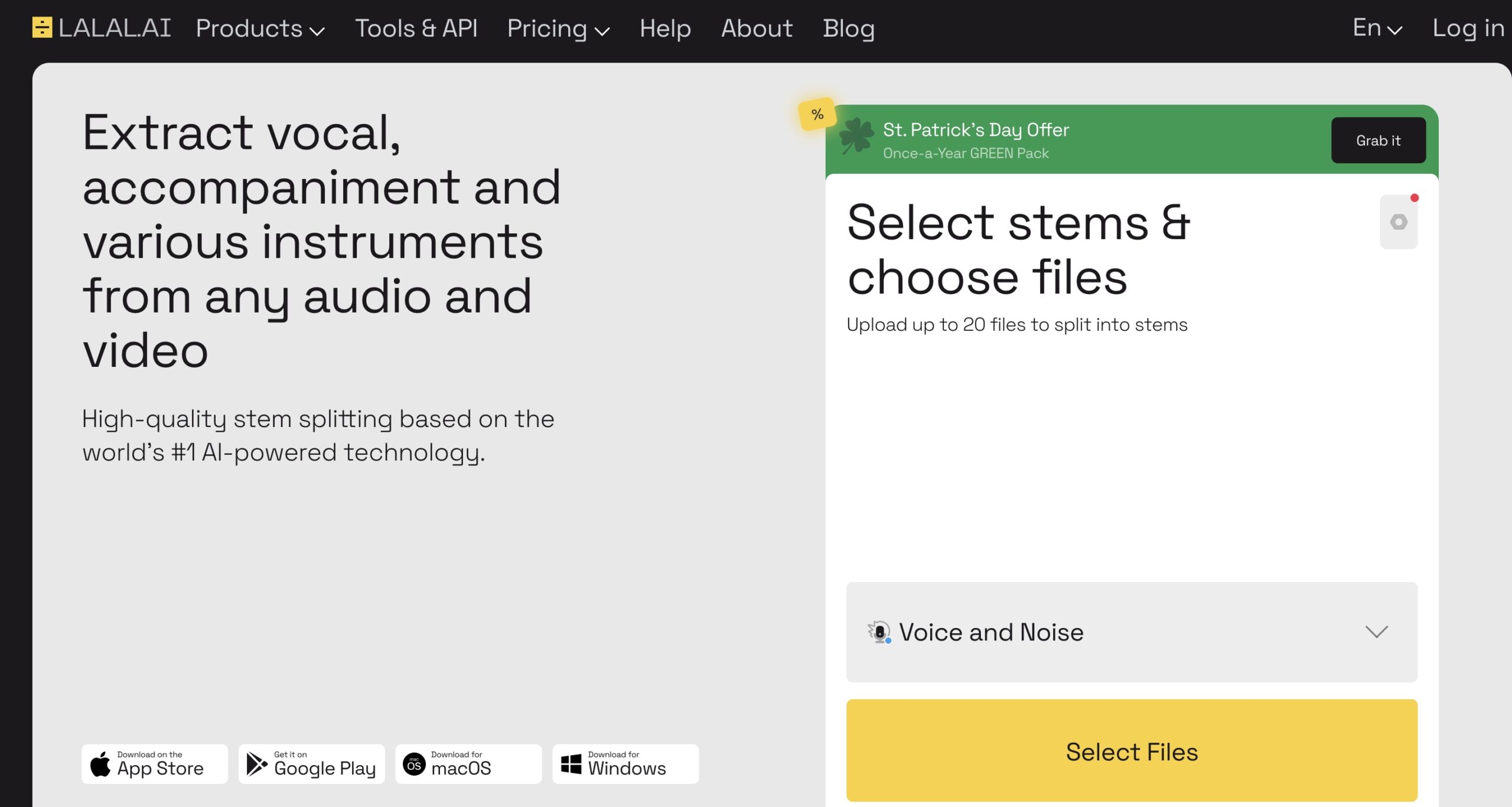This screenshot has width=1512, height=807.
Task: Click the LALAL.AI yellow logo icon
Action: point(42,28)
